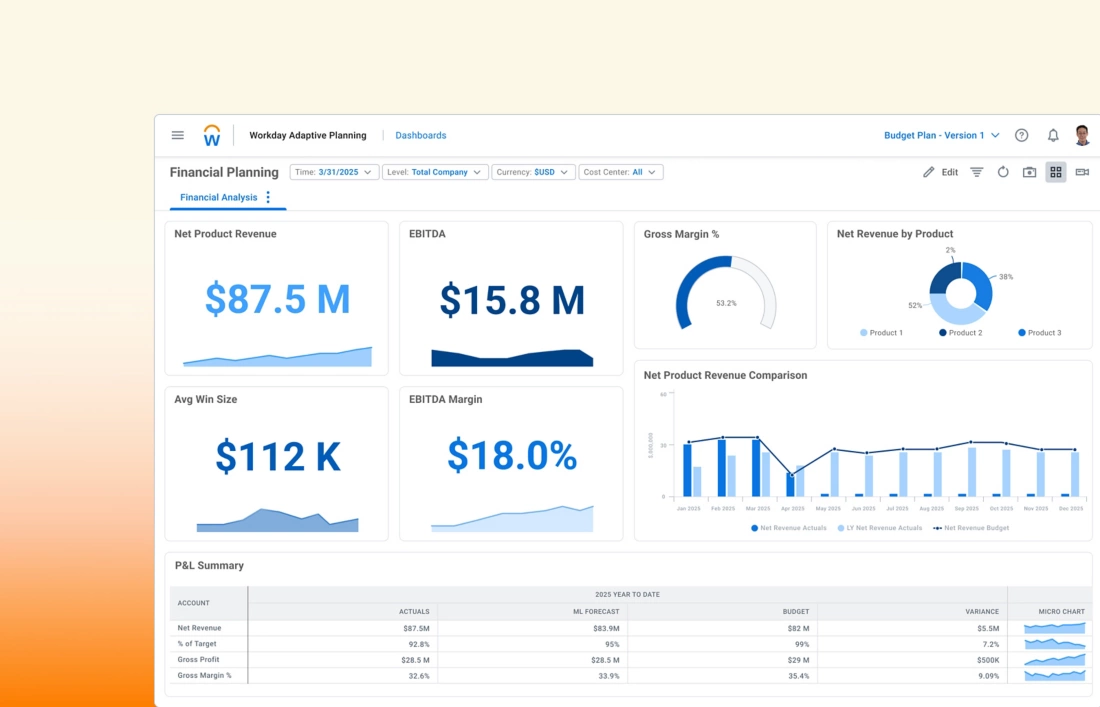The width and height of the screenshot is (1100, 707).
Task: Open the video presentation icon
Action: point(1082,171)
